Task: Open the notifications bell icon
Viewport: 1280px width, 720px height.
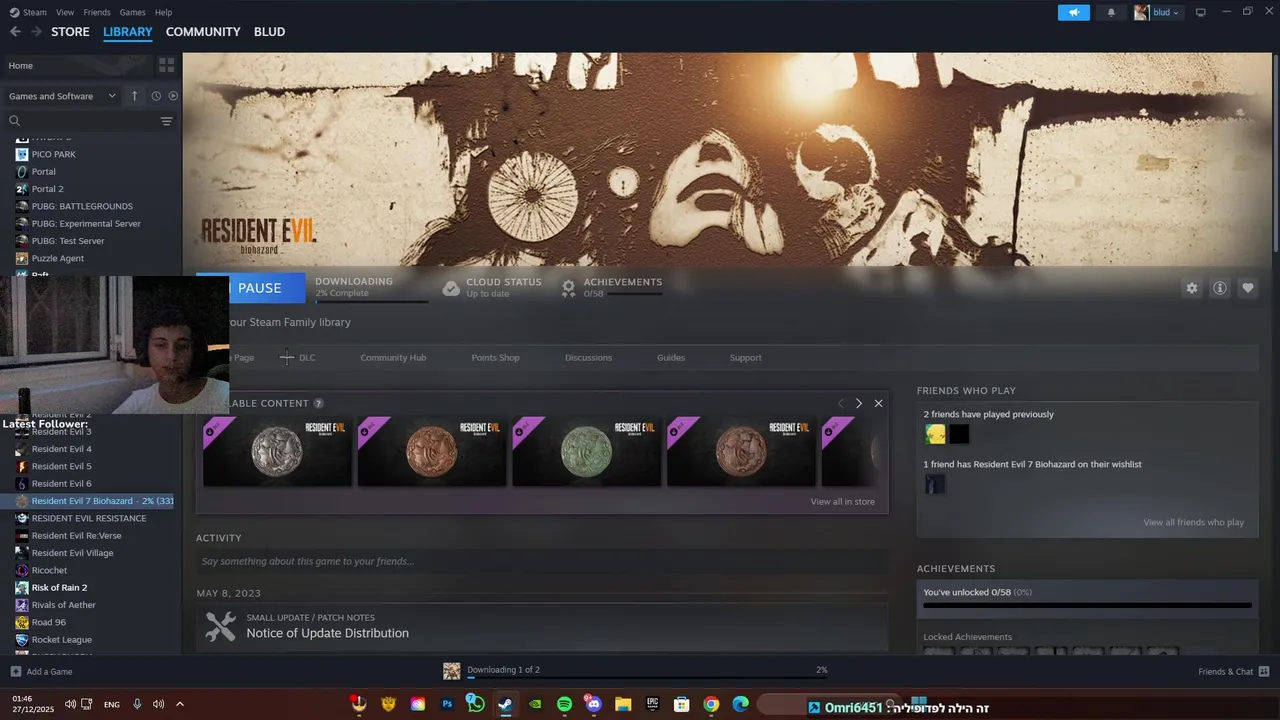Action: 1111,12
